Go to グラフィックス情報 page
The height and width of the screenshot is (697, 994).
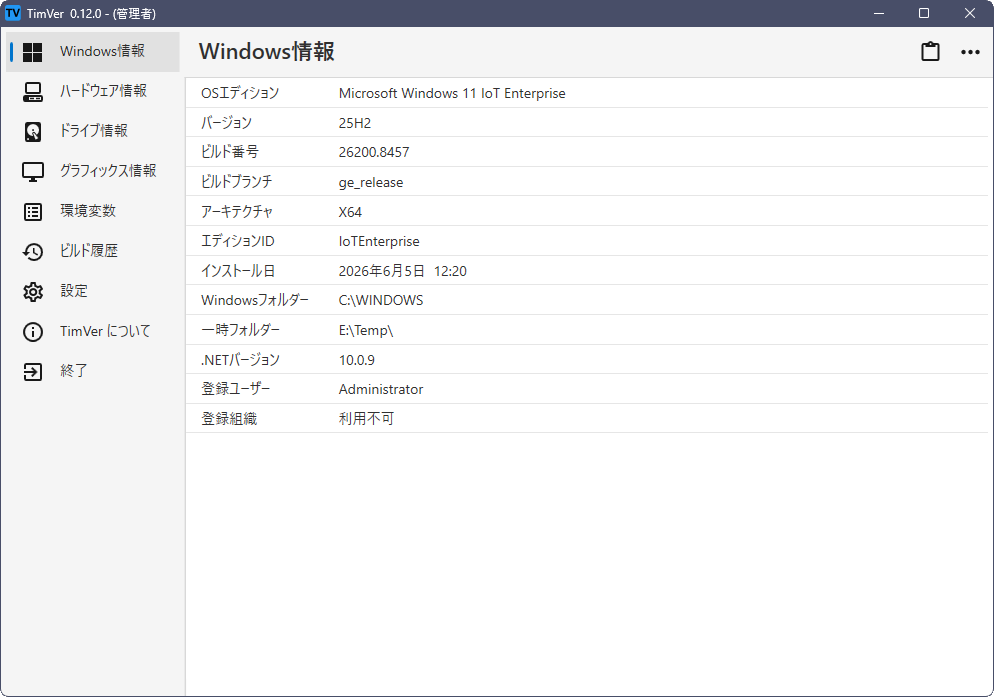(93, 171)
